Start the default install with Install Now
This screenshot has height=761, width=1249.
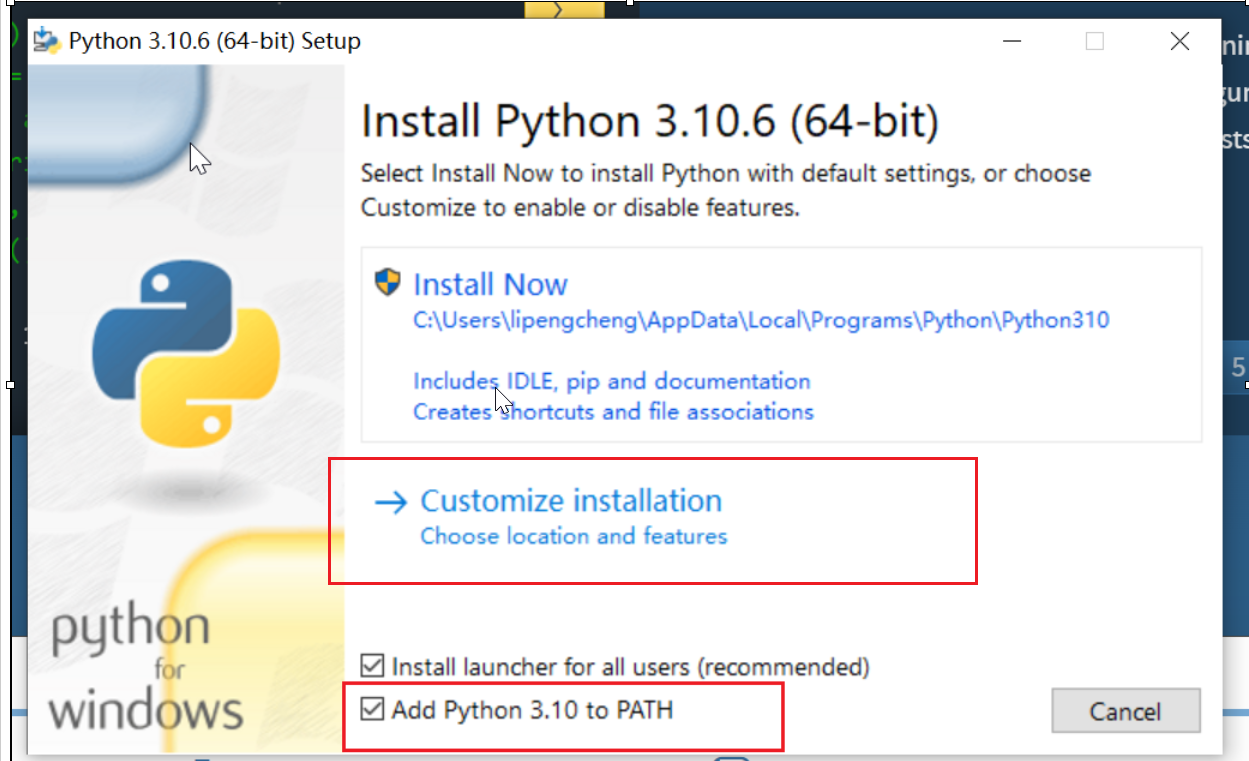point(490,285)
